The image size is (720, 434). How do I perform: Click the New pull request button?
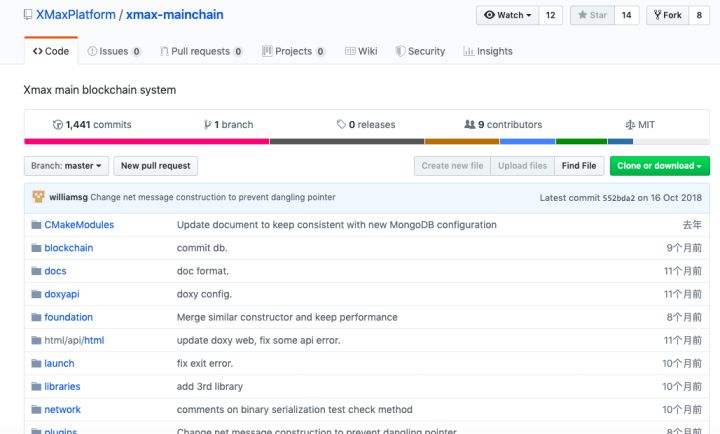(x=156, y=166)
